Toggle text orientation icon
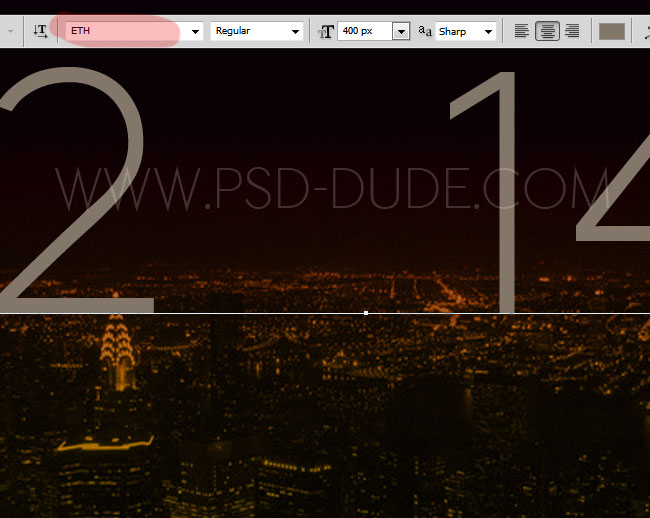Viewport: 650px width, 518px height. (40, 31)
